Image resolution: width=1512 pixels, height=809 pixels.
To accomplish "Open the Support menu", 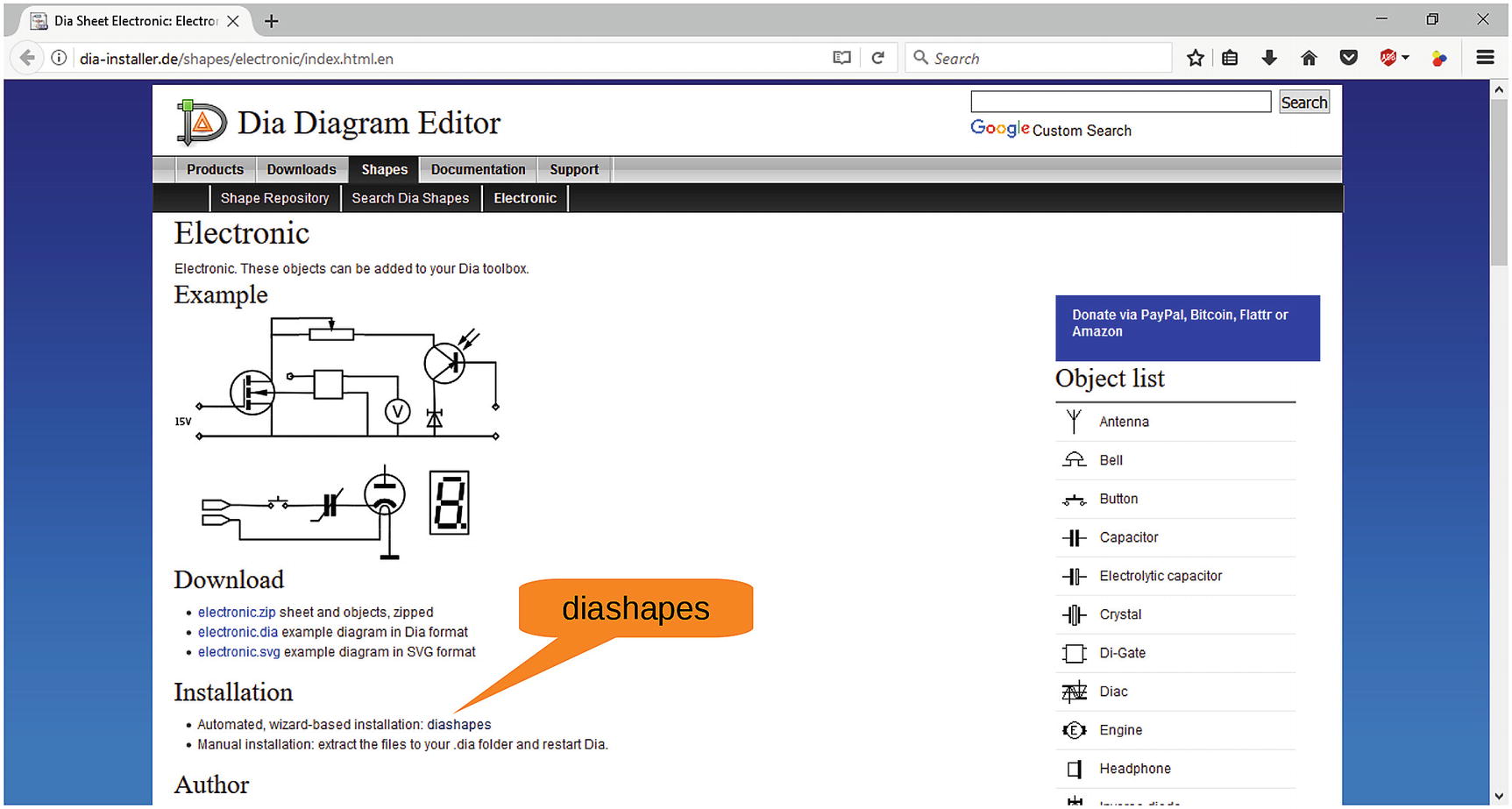I will click(574, 169).
